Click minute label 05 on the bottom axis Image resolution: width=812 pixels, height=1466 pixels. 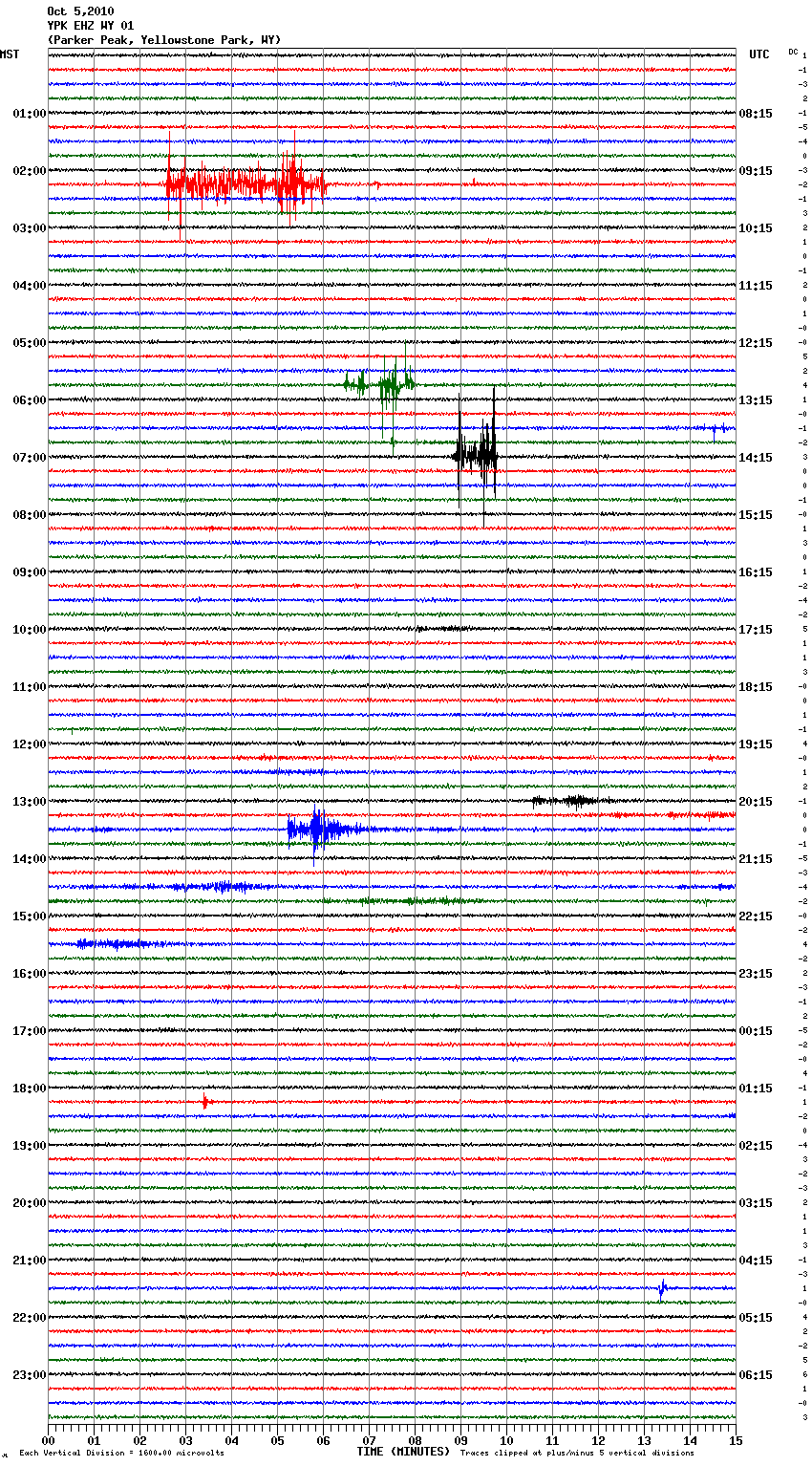point(277,1440)
